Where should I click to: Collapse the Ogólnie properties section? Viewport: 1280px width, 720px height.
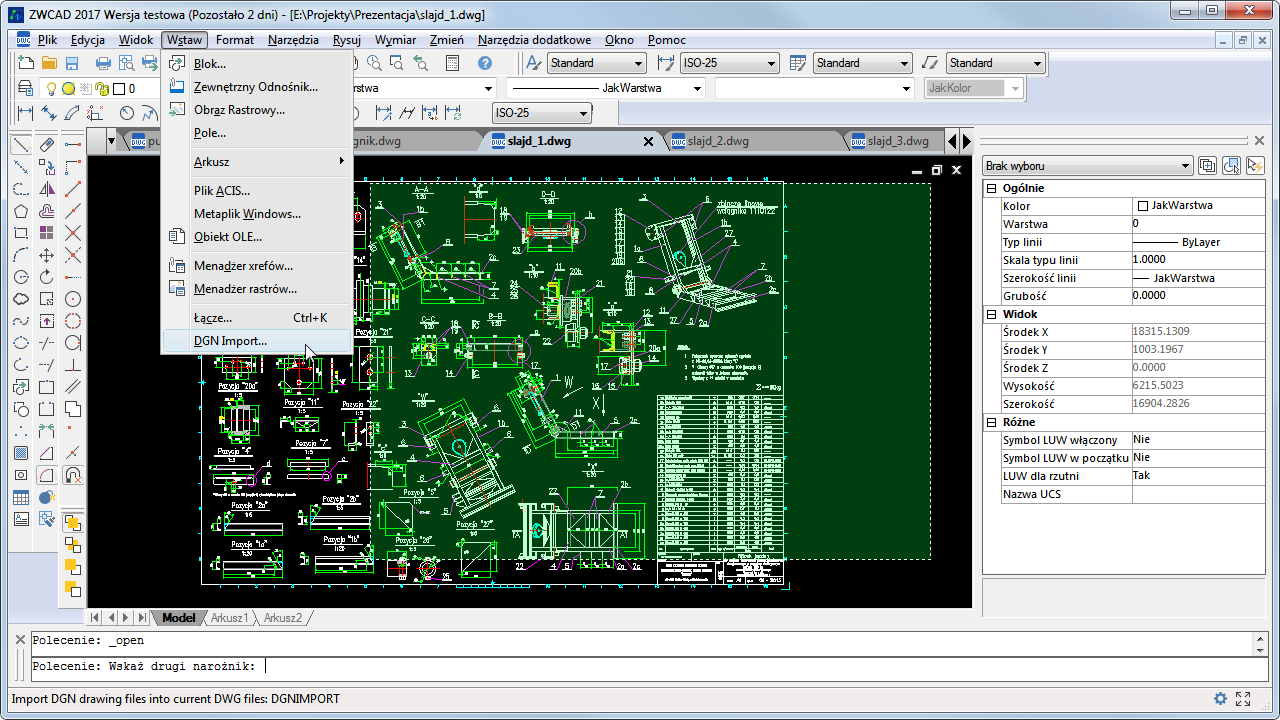coord(992,188)
